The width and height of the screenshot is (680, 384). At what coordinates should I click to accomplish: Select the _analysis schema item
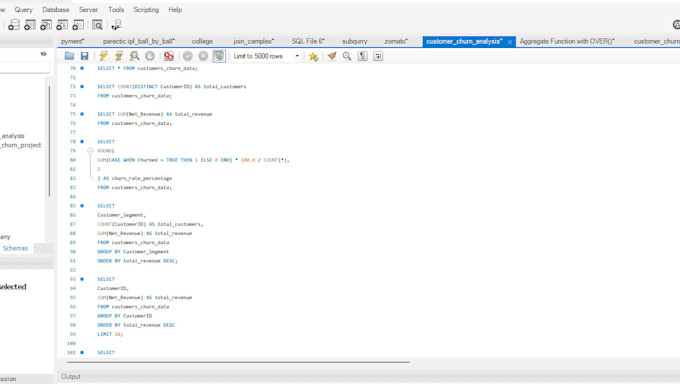click(13, 136)
